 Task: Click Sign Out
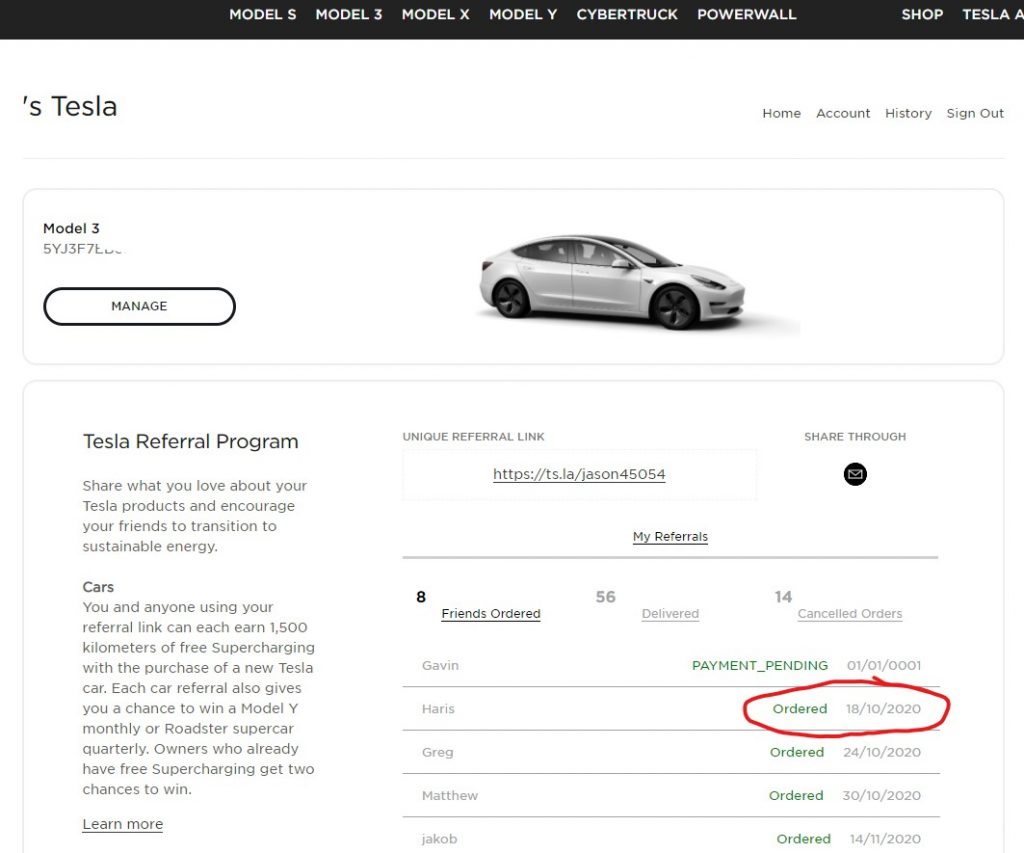tap(975, 113)
